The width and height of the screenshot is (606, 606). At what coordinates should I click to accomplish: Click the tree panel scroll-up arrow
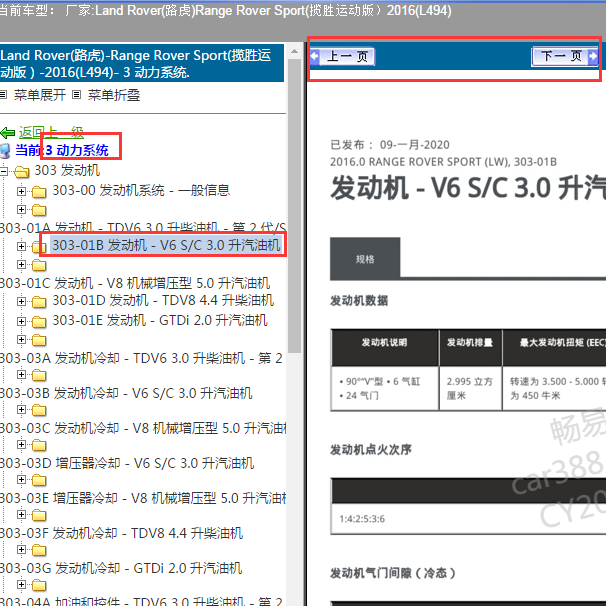click(x=294, y=51)
